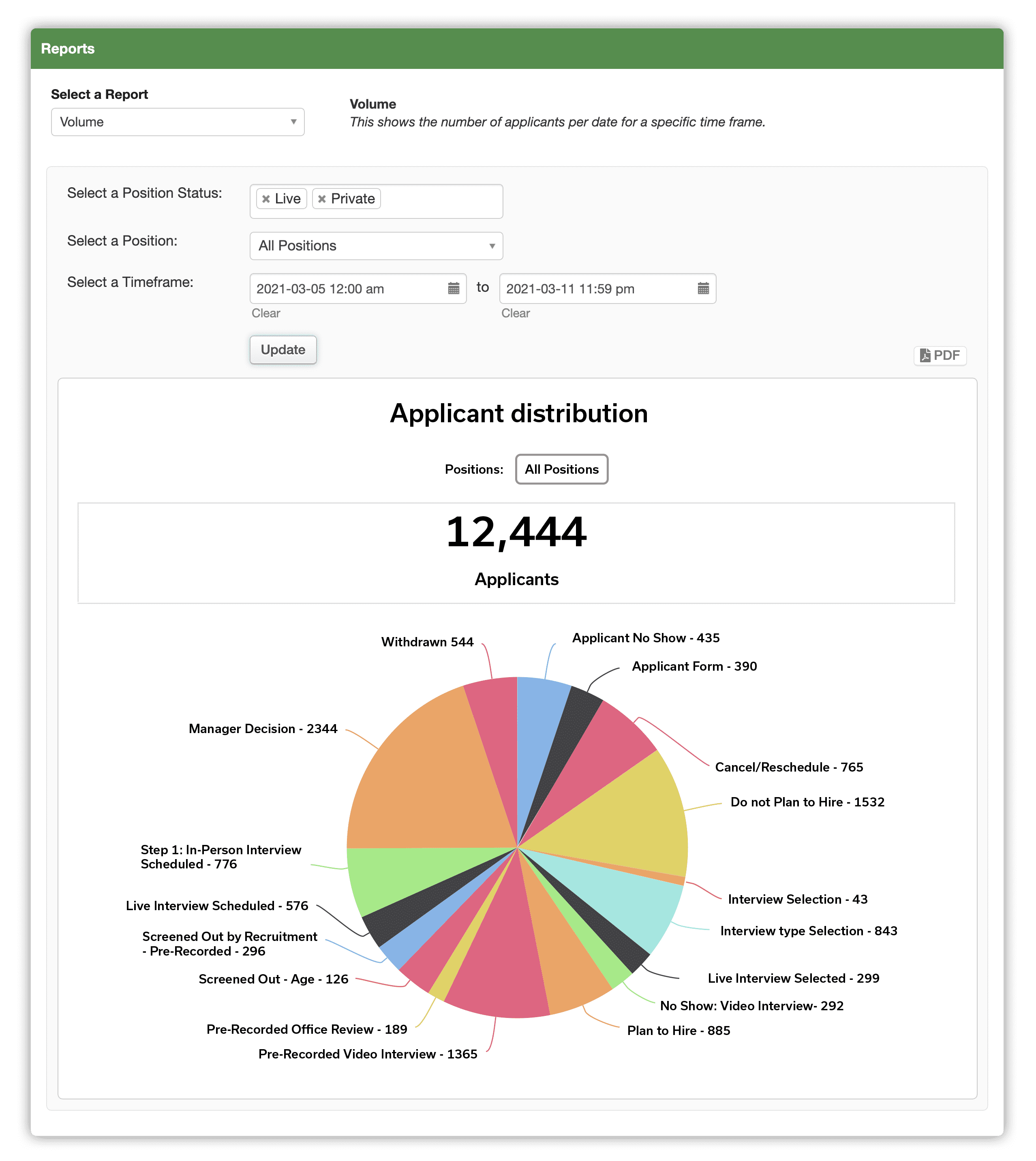Click the 'Cancel/Reschedule - 765' label

tap(789, 767)
